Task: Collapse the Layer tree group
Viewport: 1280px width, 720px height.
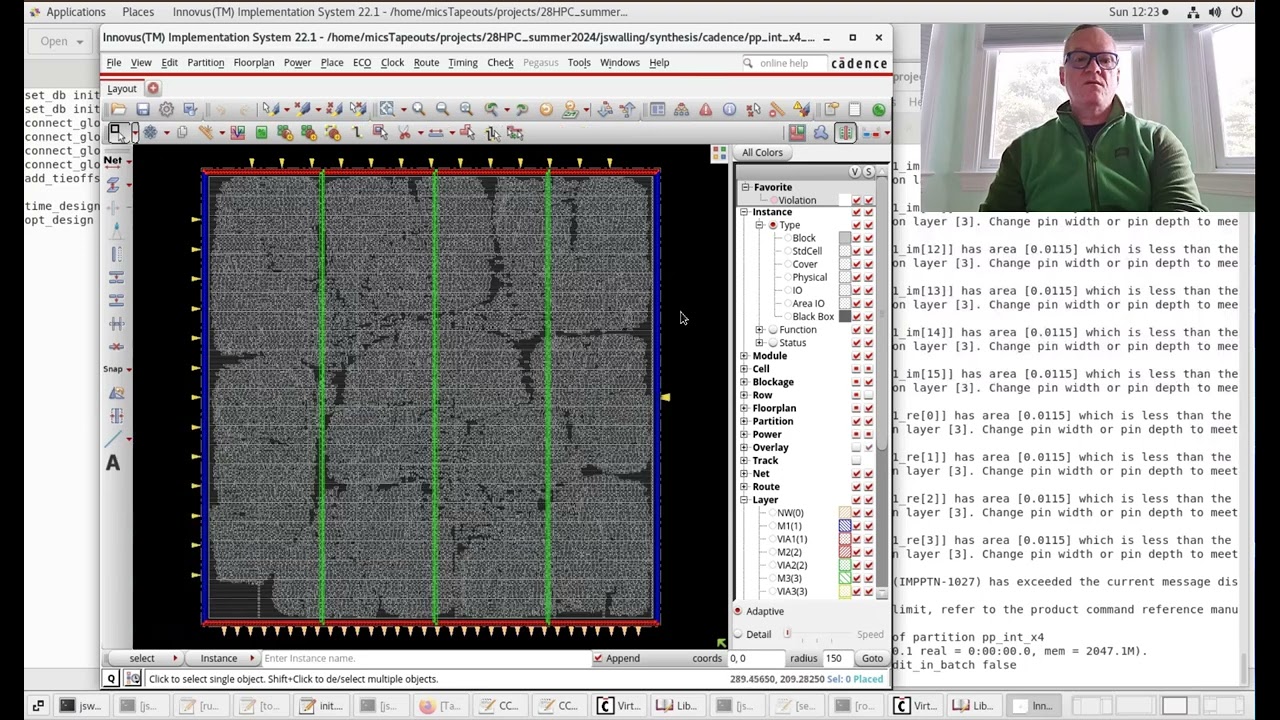Action: point(744,500)
